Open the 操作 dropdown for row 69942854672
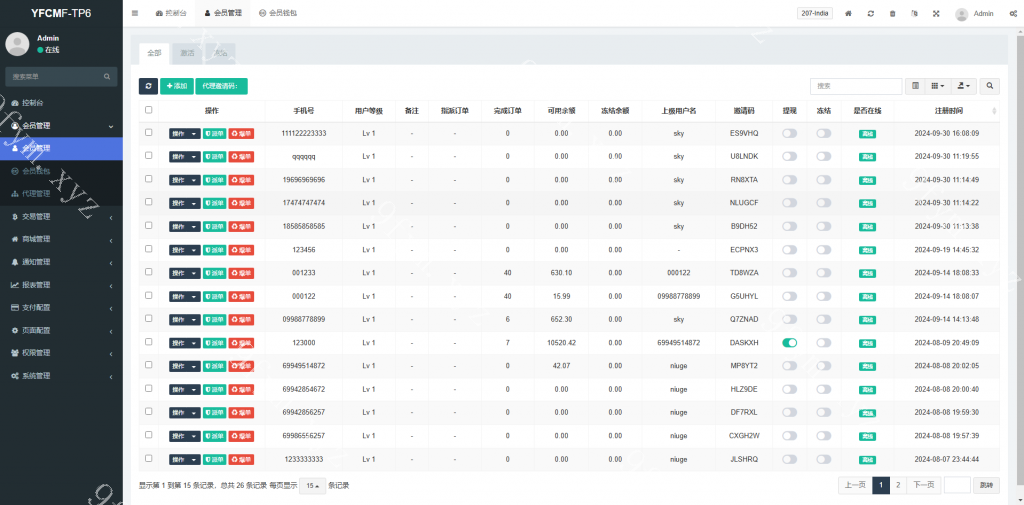The height and width of the screenshot is (505, 1024). 185,389
